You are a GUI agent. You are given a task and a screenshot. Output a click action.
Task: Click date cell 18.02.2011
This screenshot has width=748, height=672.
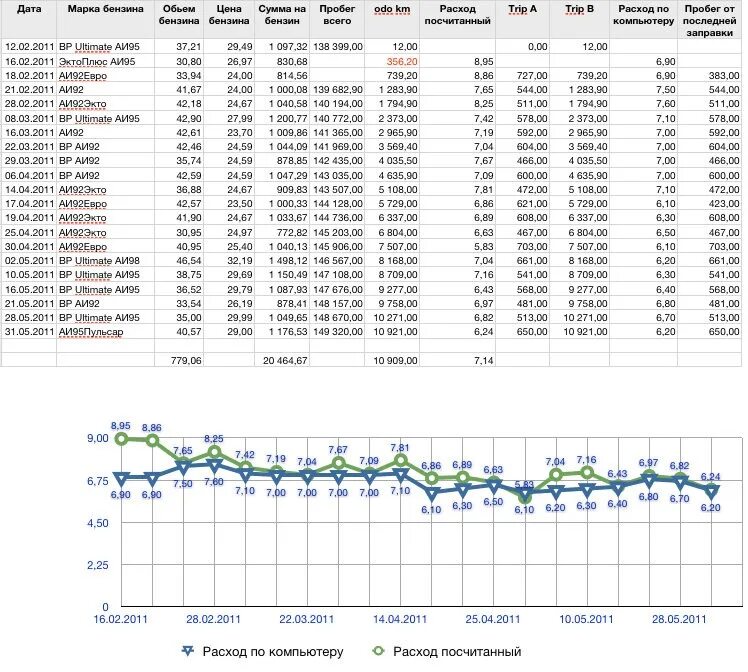click(29, 75)
